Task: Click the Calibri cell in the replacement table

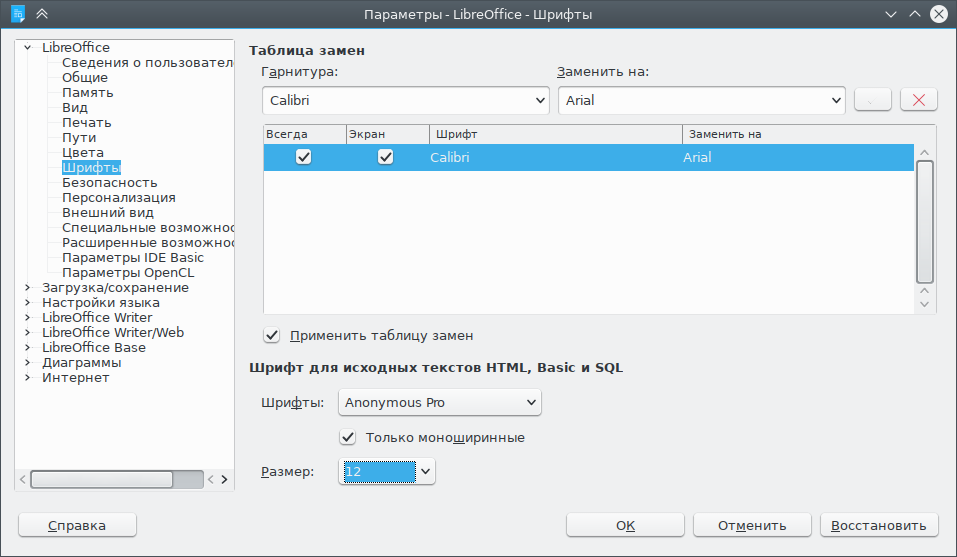Action: point(450,157)
